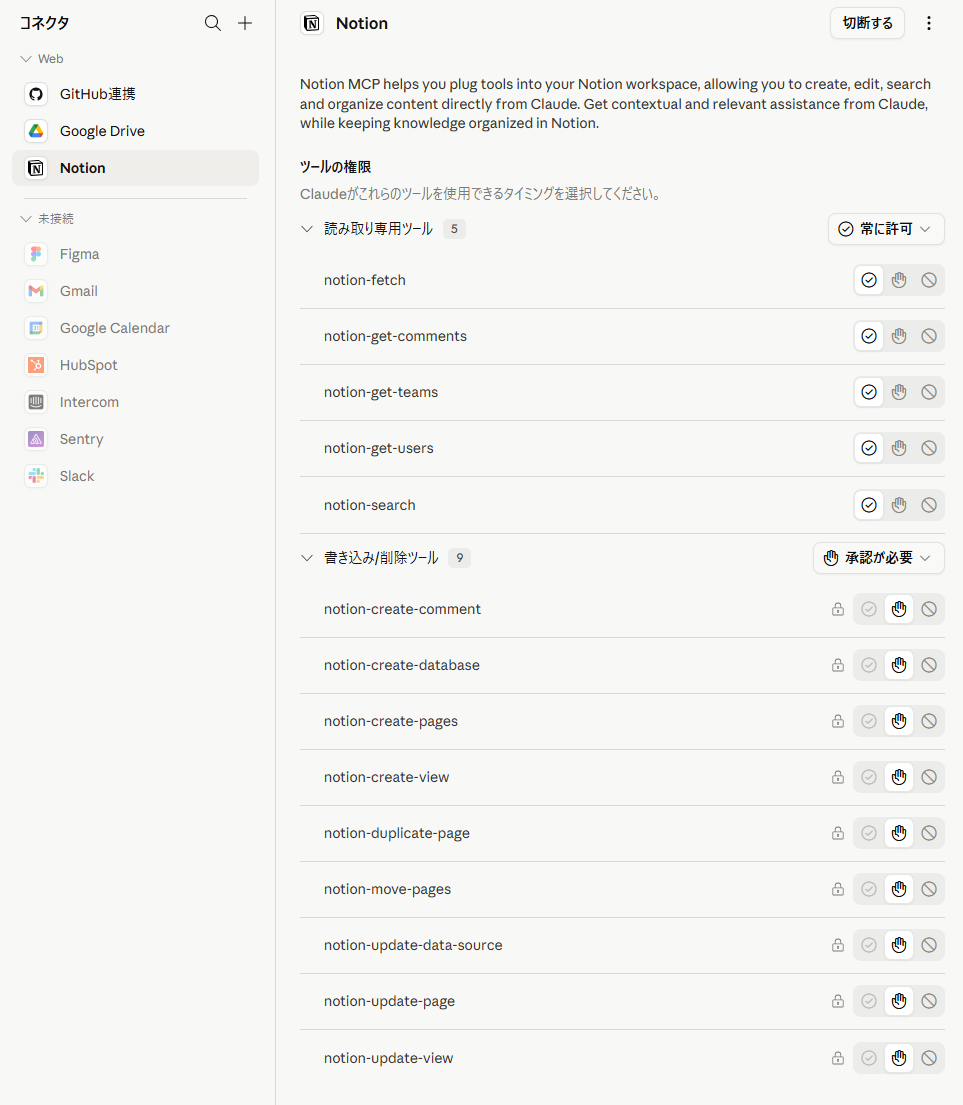Viewport: 963px width, 1105px height.
Task: Select the Google Drive connector
Action: coord(135,131)
